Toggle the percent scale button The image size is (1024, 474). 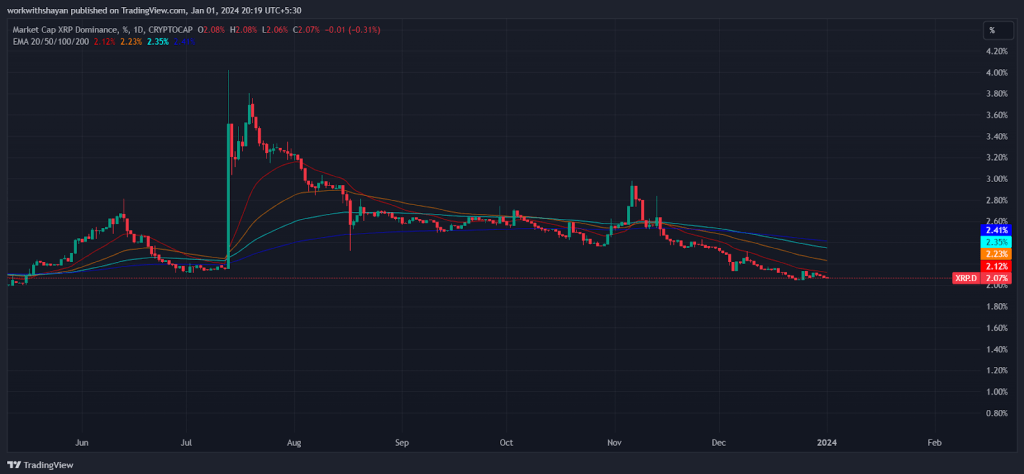click(992, 30)
